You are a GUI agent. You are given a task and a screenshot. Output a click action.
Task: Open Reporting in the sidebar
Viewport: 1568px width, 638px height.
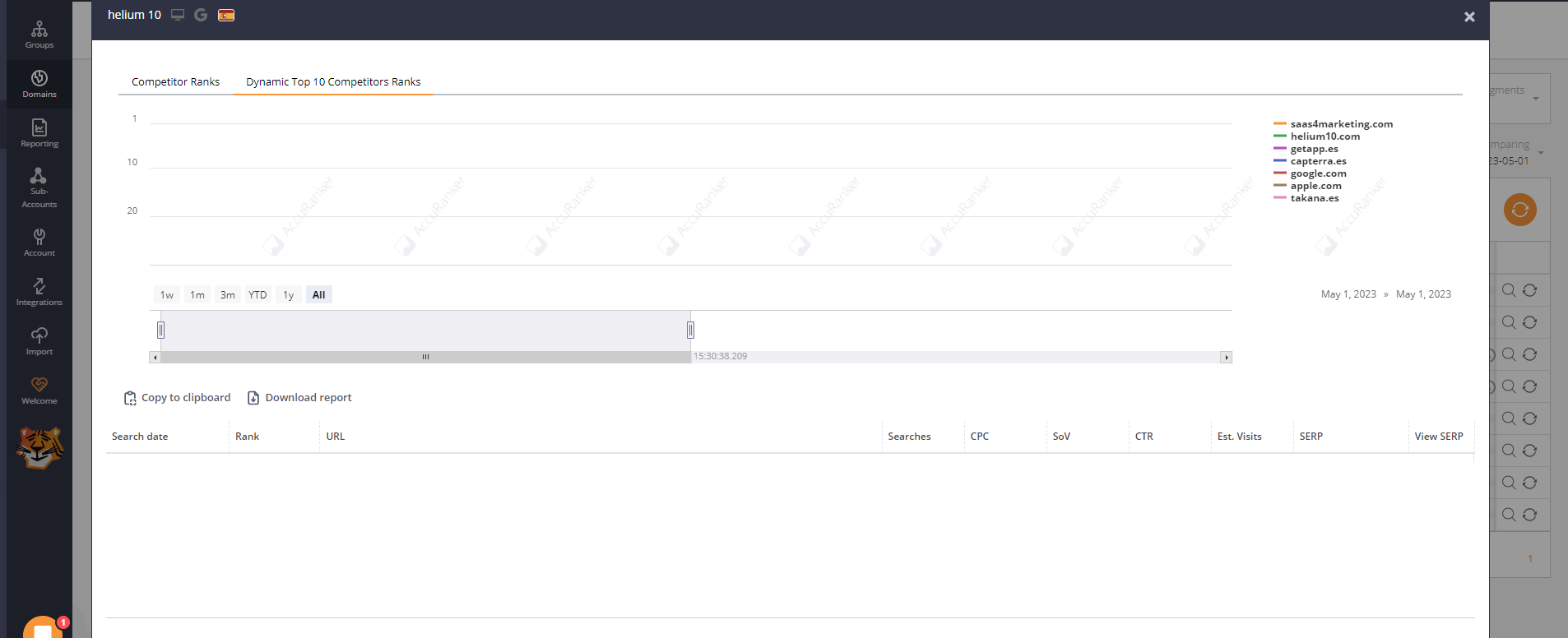[39, 133]
